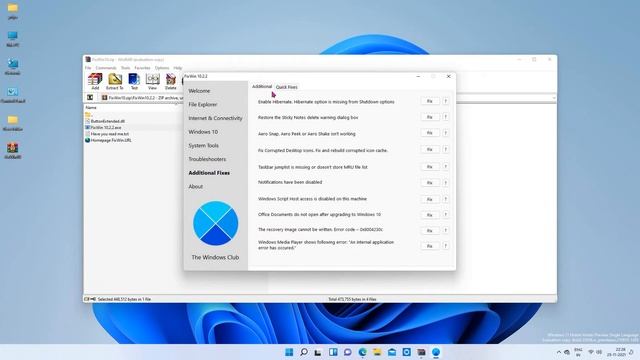Open WinRAR's Help menu
Screen dimensions: 640x360
click(178, 68)
